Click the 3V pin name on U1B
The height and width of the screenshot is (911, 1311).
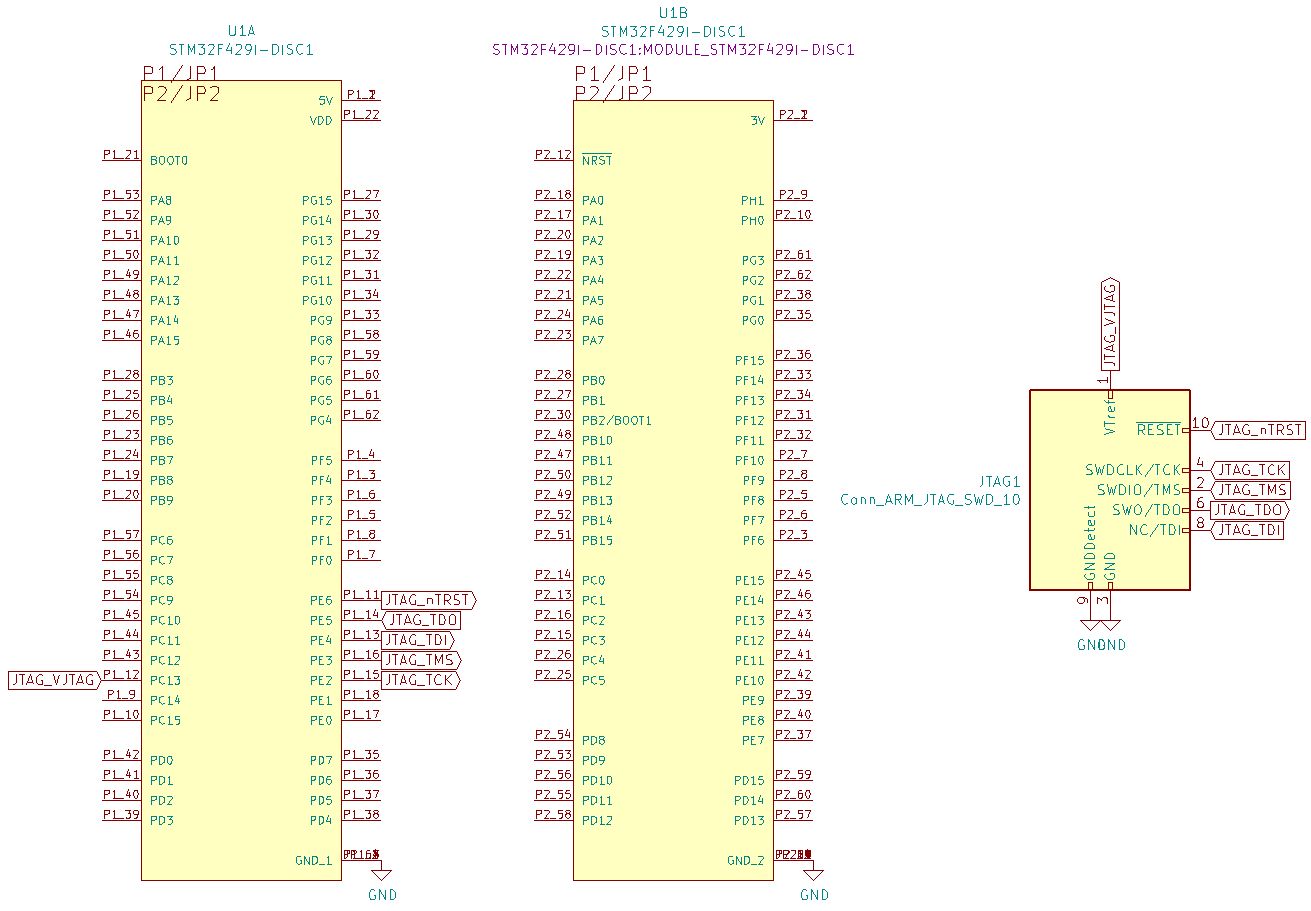757,120
